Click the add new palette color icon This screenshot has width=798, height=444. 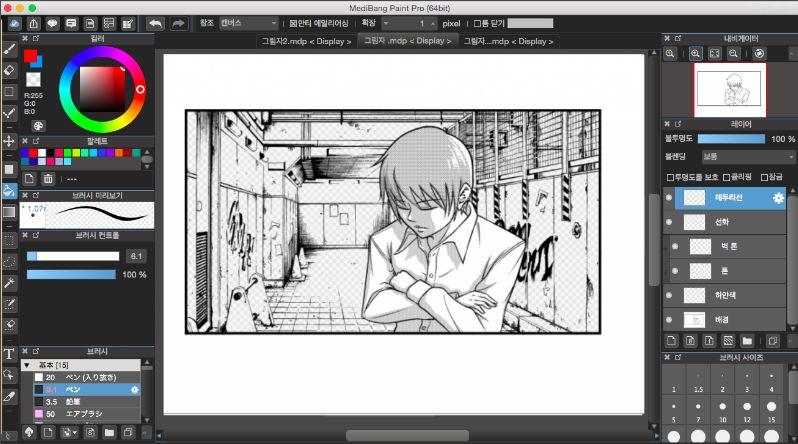click(29, 179)
